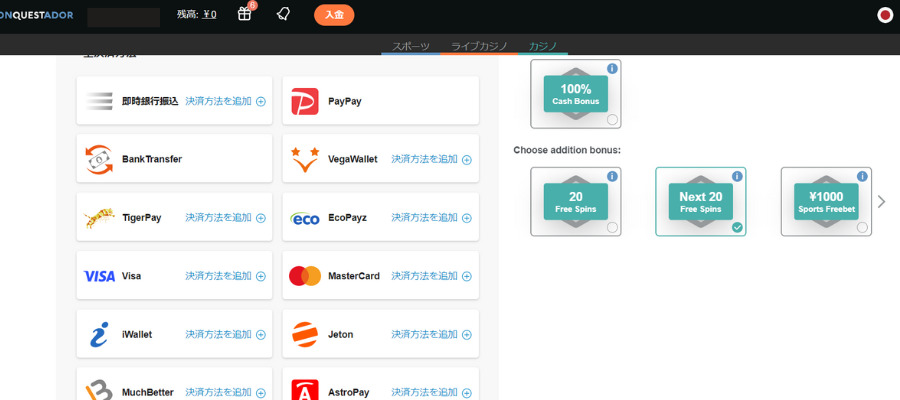Open the ライブカジノ tab
Image resolution: width=900 pixels, height=400 pixels.
pos(479,46)
